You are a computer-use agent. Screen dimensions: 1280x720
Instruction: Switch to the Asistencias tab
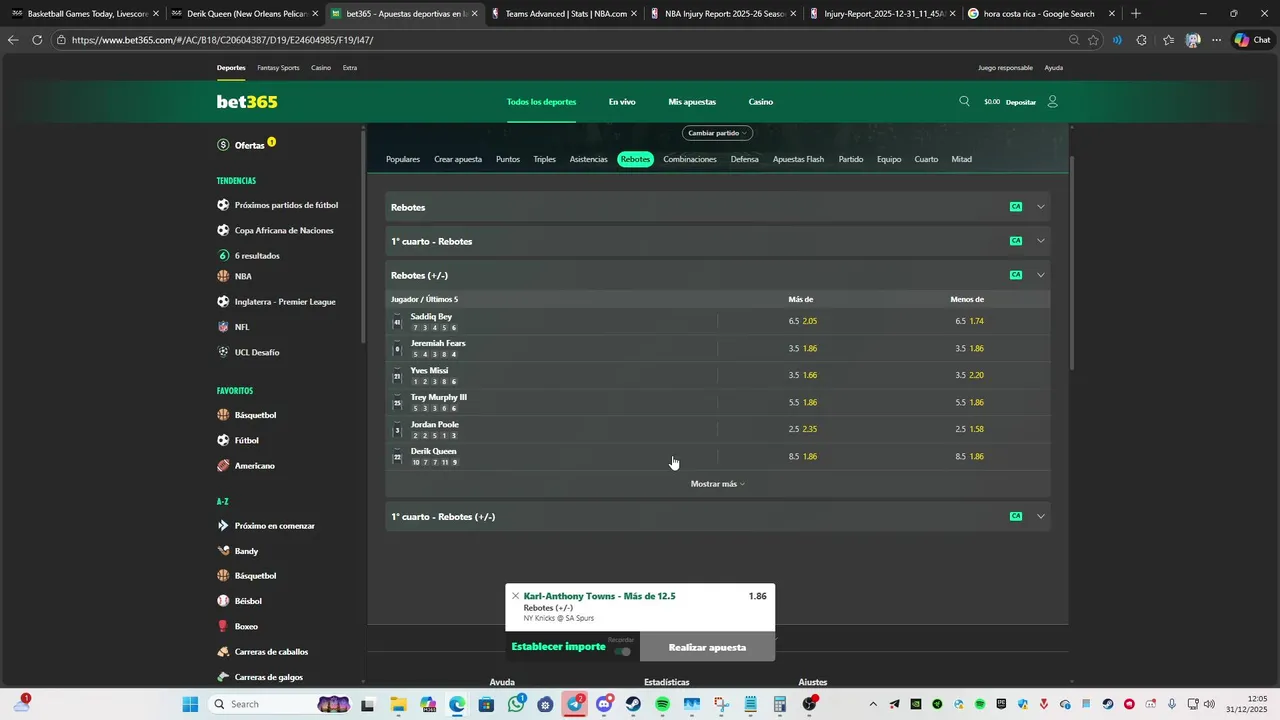point(589,159)
